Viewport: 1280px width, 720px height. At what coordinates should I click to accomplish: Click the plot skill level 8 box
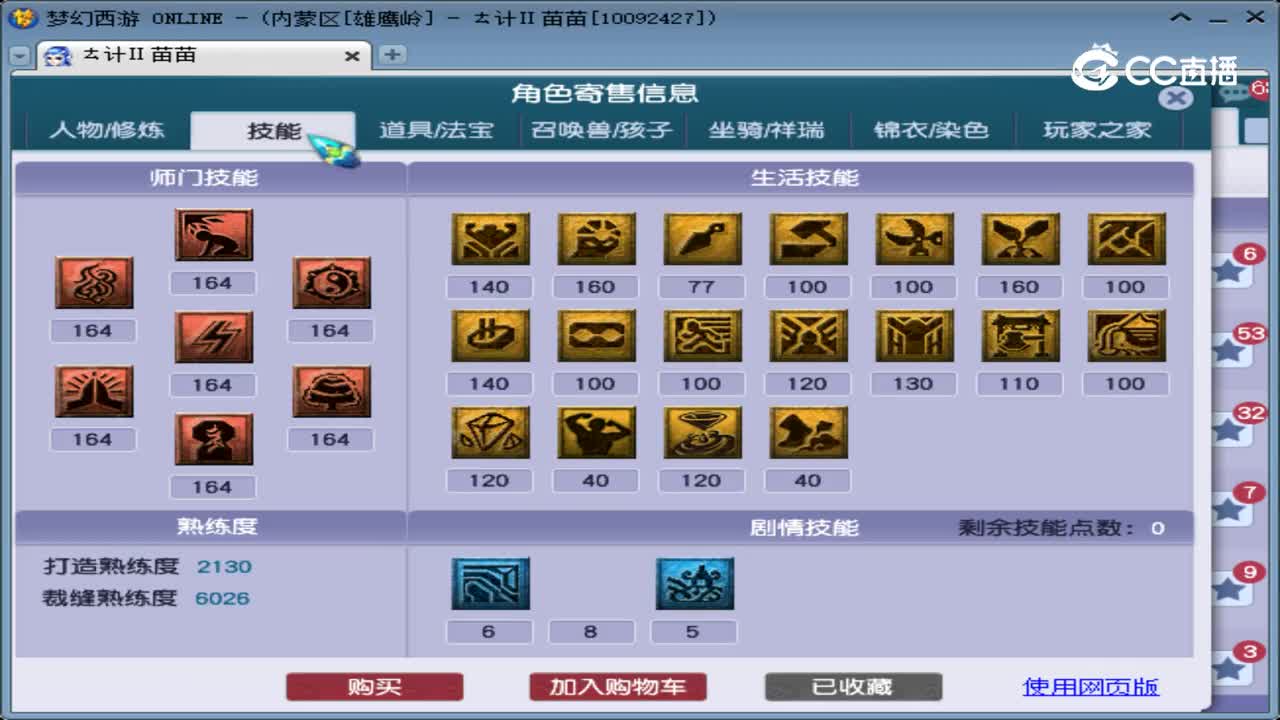click(x=591, y=632)
